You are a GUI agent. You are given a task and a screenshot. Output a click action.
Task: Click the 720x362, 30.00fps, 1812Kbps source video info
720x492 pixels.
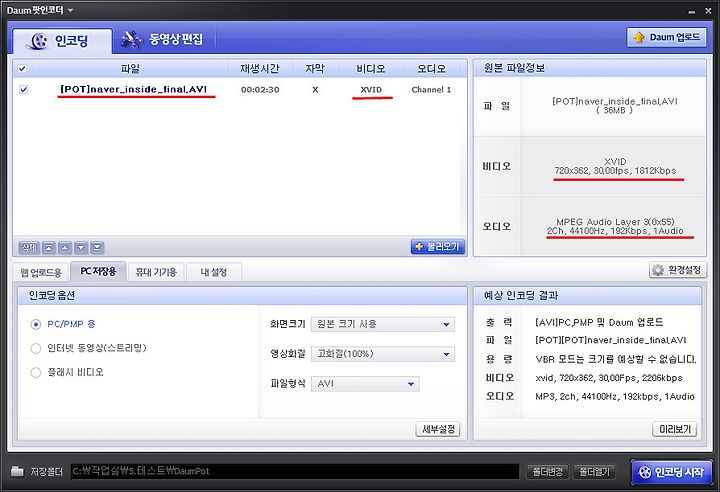coord(615,171)
